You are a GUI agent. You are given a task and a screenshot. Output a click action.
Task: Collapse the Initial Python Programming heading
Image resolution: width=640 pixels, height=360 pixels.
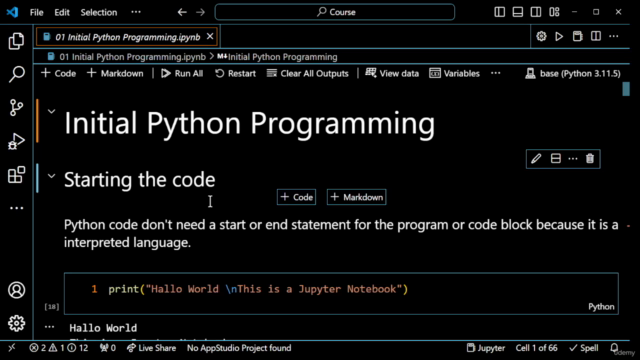tap(51, 111)
